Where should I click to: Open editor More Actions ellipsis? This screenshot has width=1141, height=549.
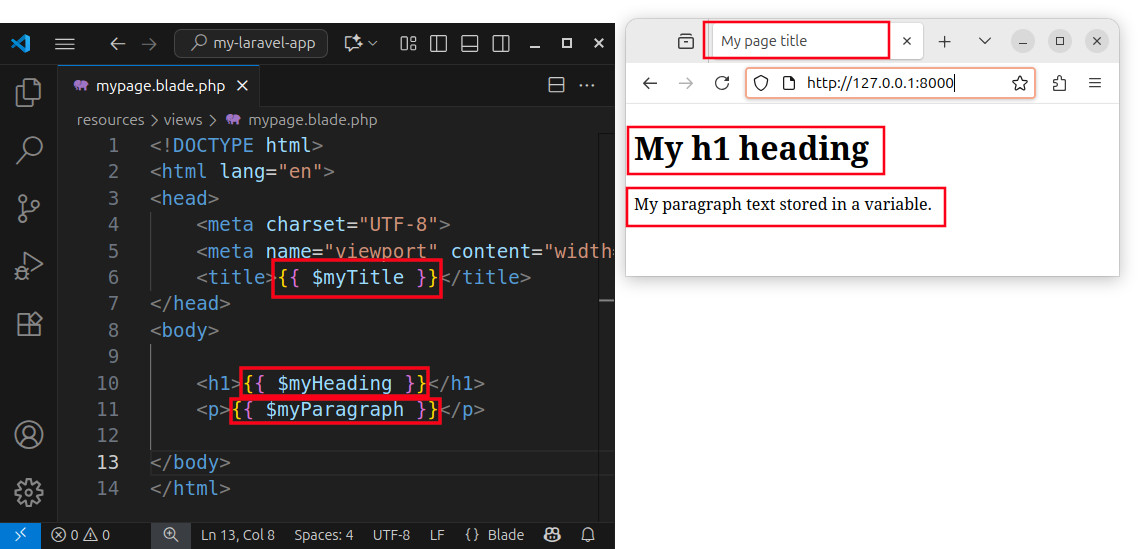coord(587,86)
